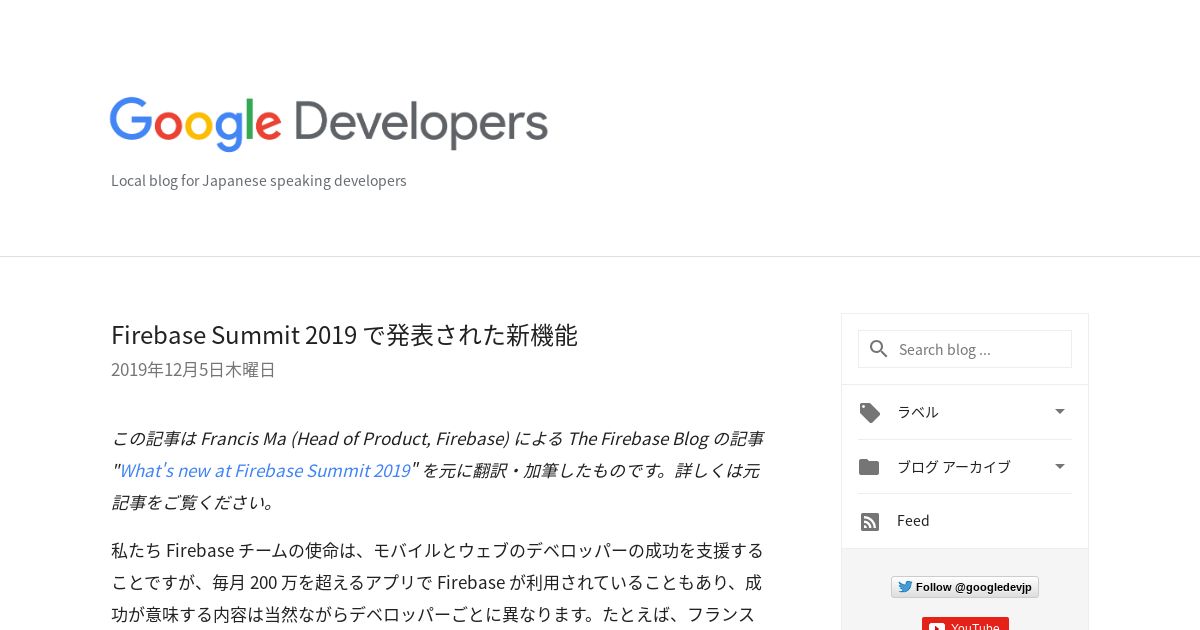
Task: Click the YouTube subscribe button
Action: [965, 624]
